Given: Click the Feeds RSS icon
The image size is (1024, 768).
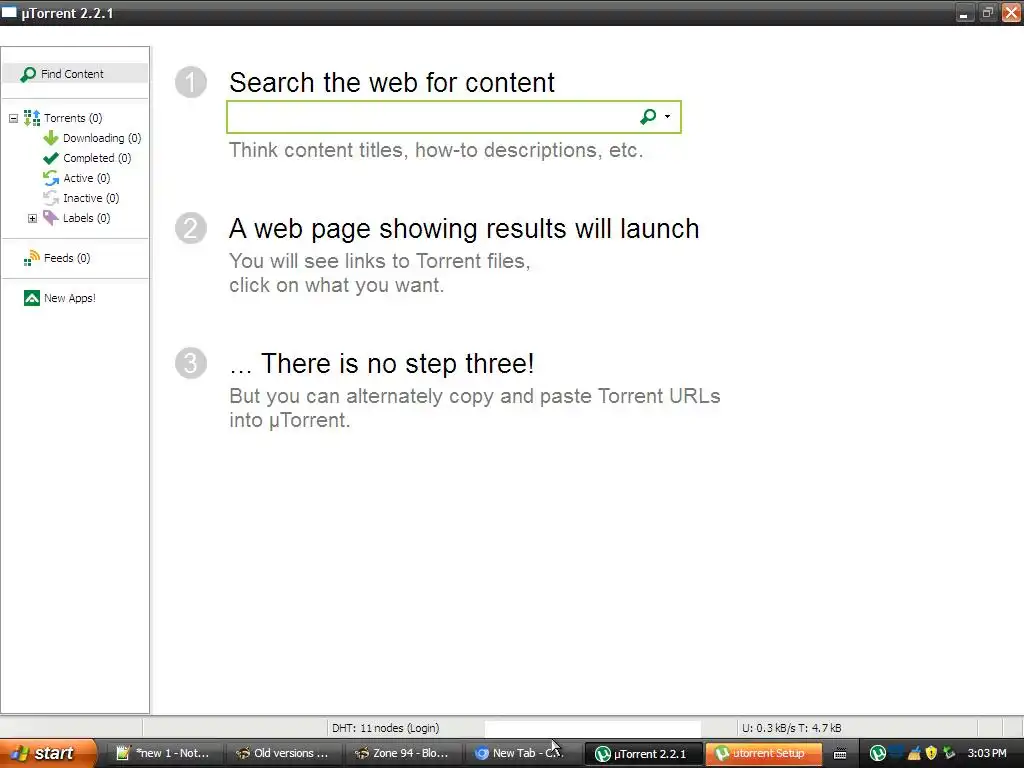Looking at the screenshot, I should pyautogui.click(x=32, y=259).
